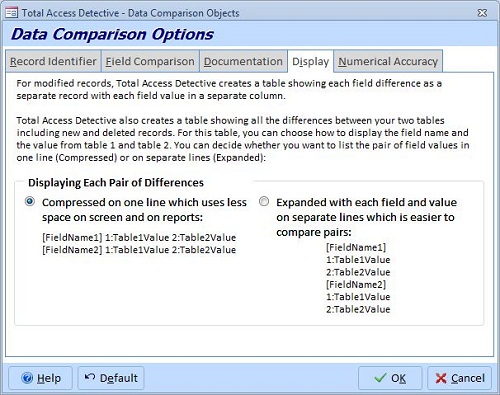Choose the Expanded on separate lines option
The height and width of the screenshot is (395, 500).
[264, 201]
